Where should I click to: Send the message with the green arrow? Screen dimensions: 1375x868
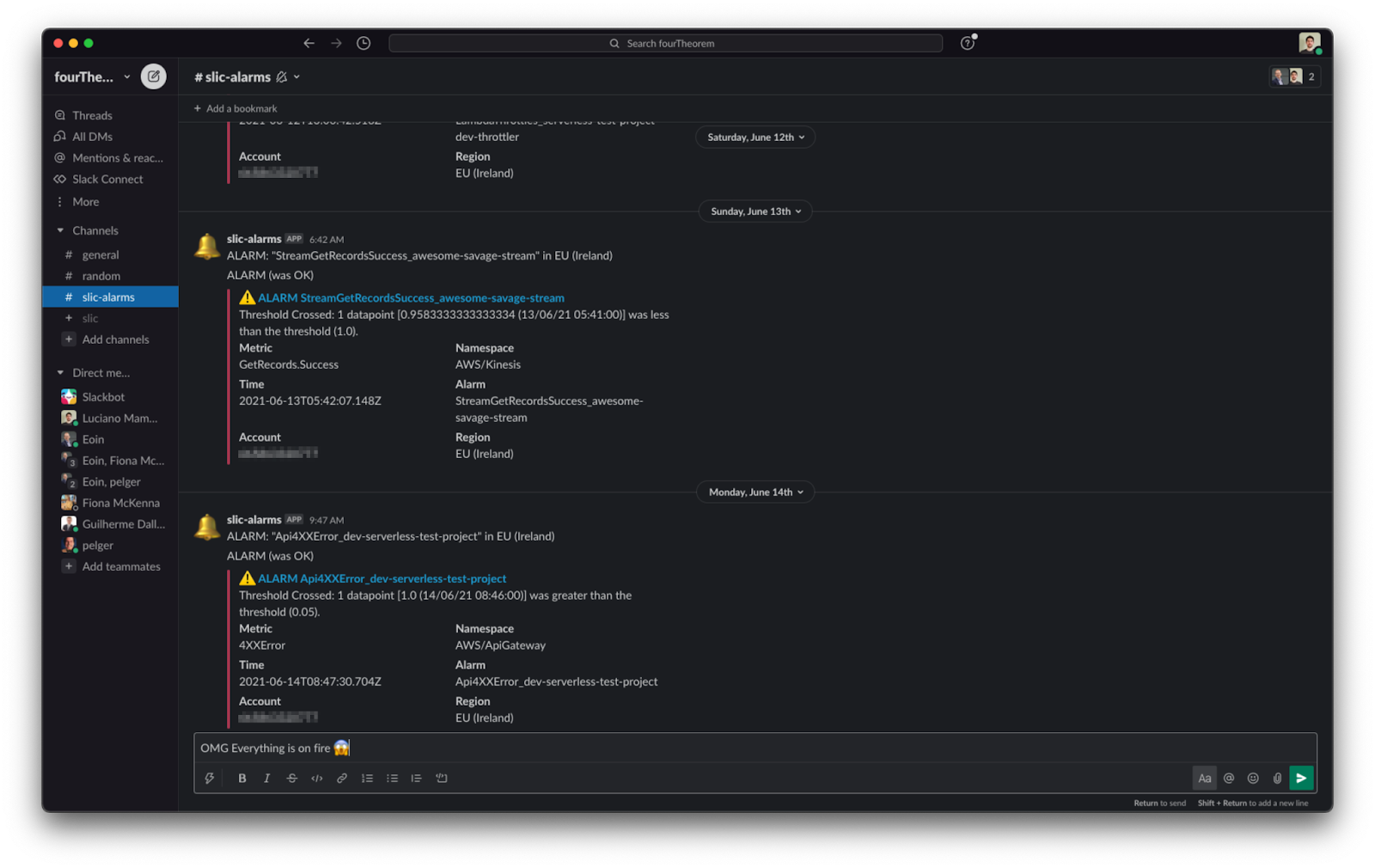1301,779
